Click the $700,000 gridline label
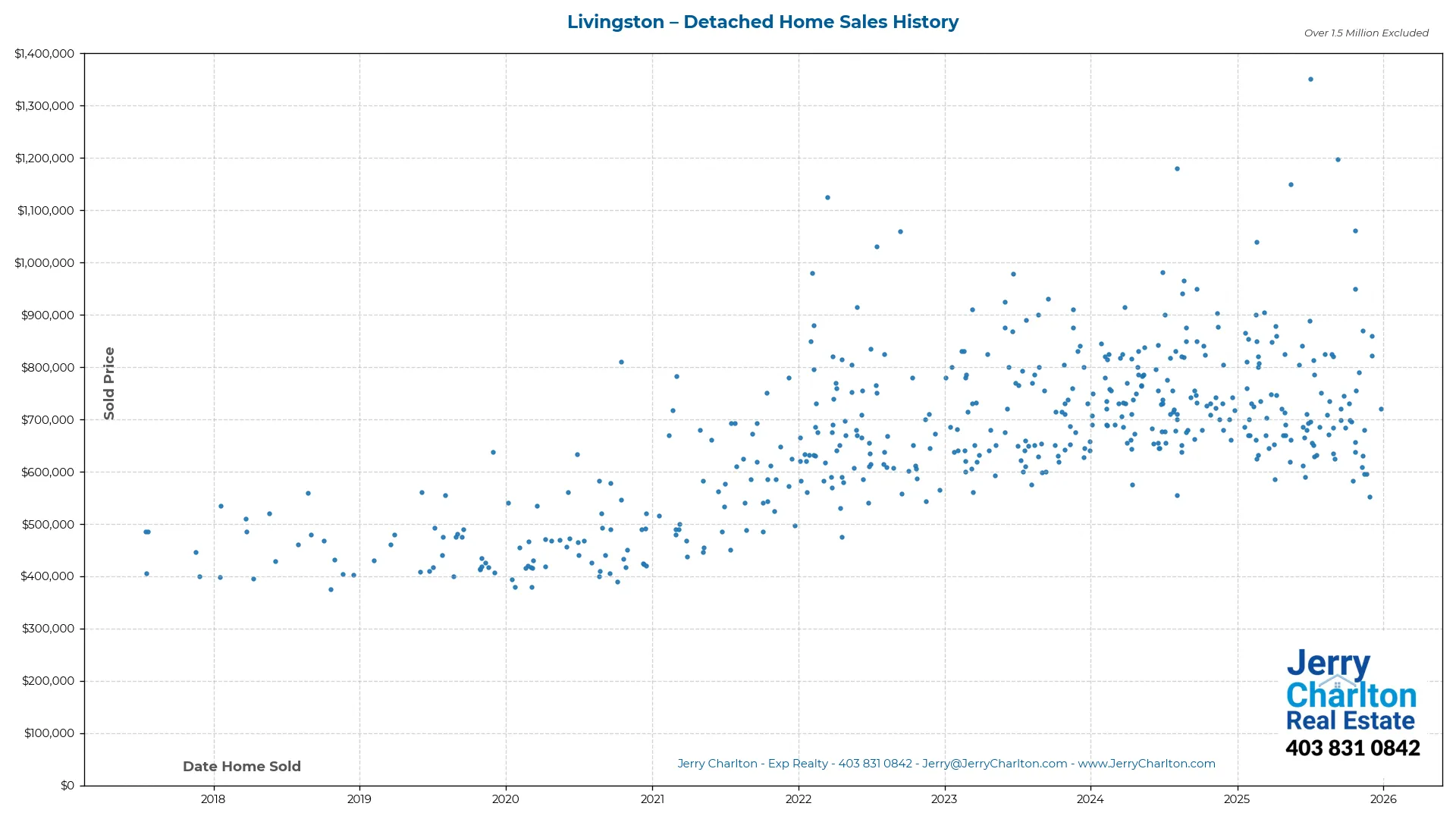This screenshot has height=819, width=1456. [x=47, y=419]
